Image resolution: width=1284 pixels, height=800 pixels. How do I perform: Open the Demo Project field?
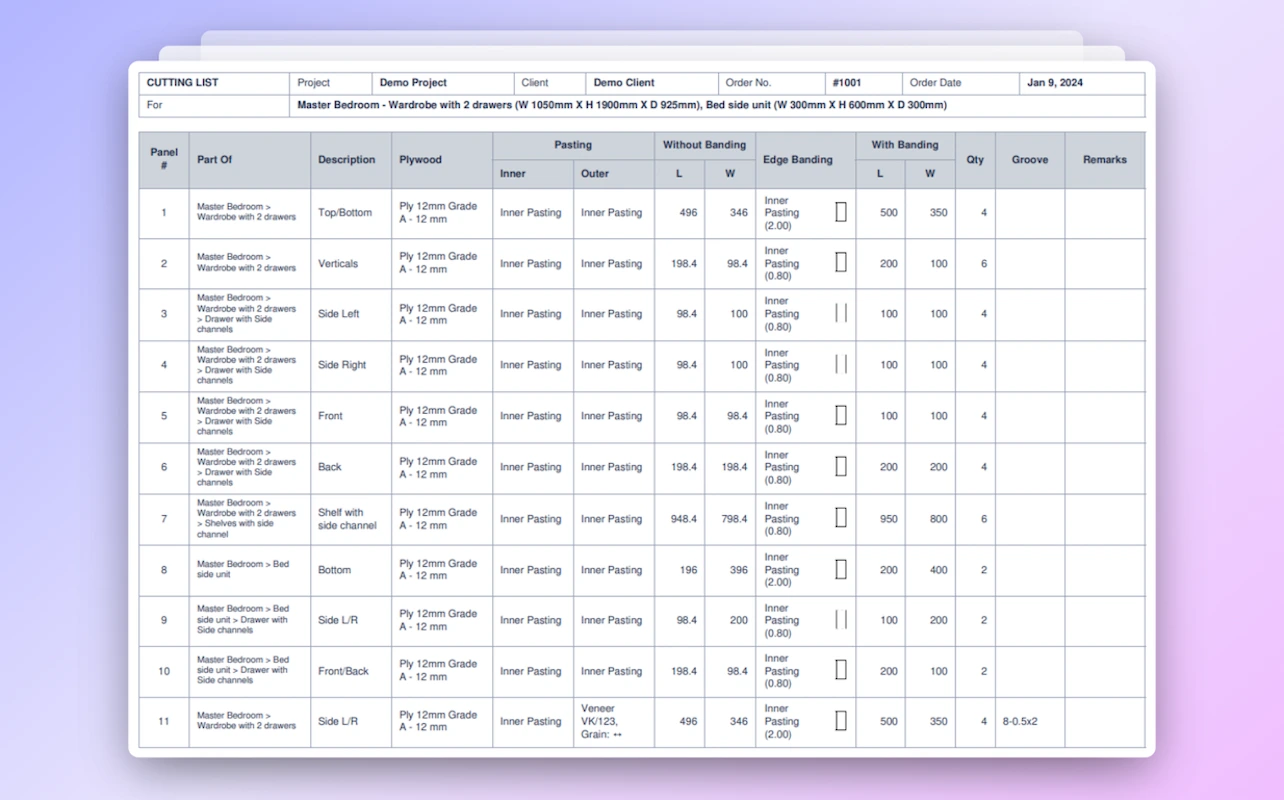[x=415, y=83]
